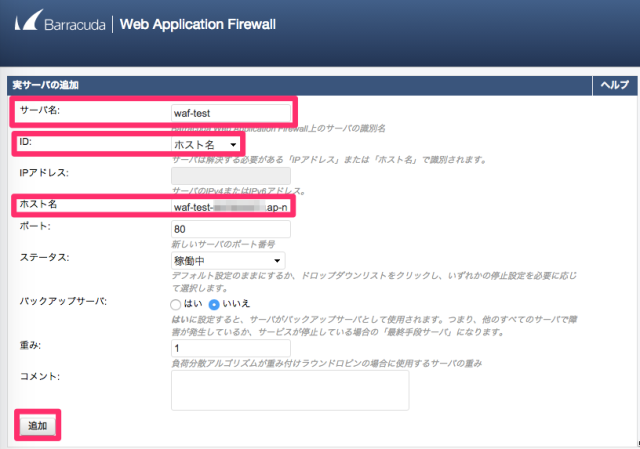
Task: Select the いいえ backup server radio
Action: click(214, 304)
